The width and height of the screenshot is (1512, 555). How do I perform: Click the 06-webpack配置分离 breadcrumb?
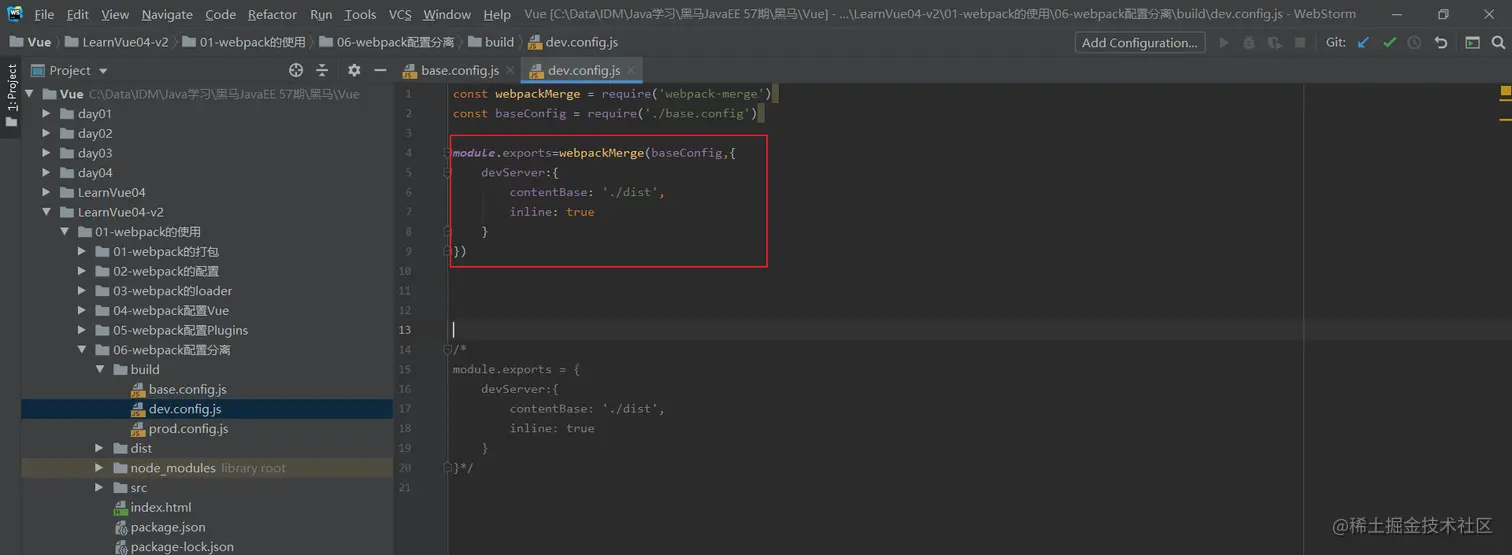(x=385, y=42)
